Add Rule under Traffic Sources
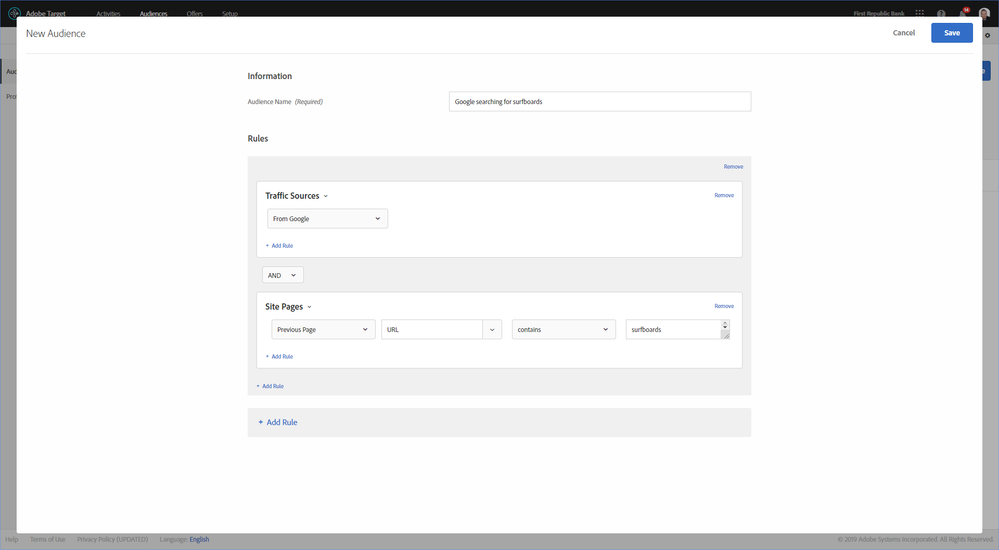This screenshot has height=550, width=999. pyautogui.click(x=280, y=245)
